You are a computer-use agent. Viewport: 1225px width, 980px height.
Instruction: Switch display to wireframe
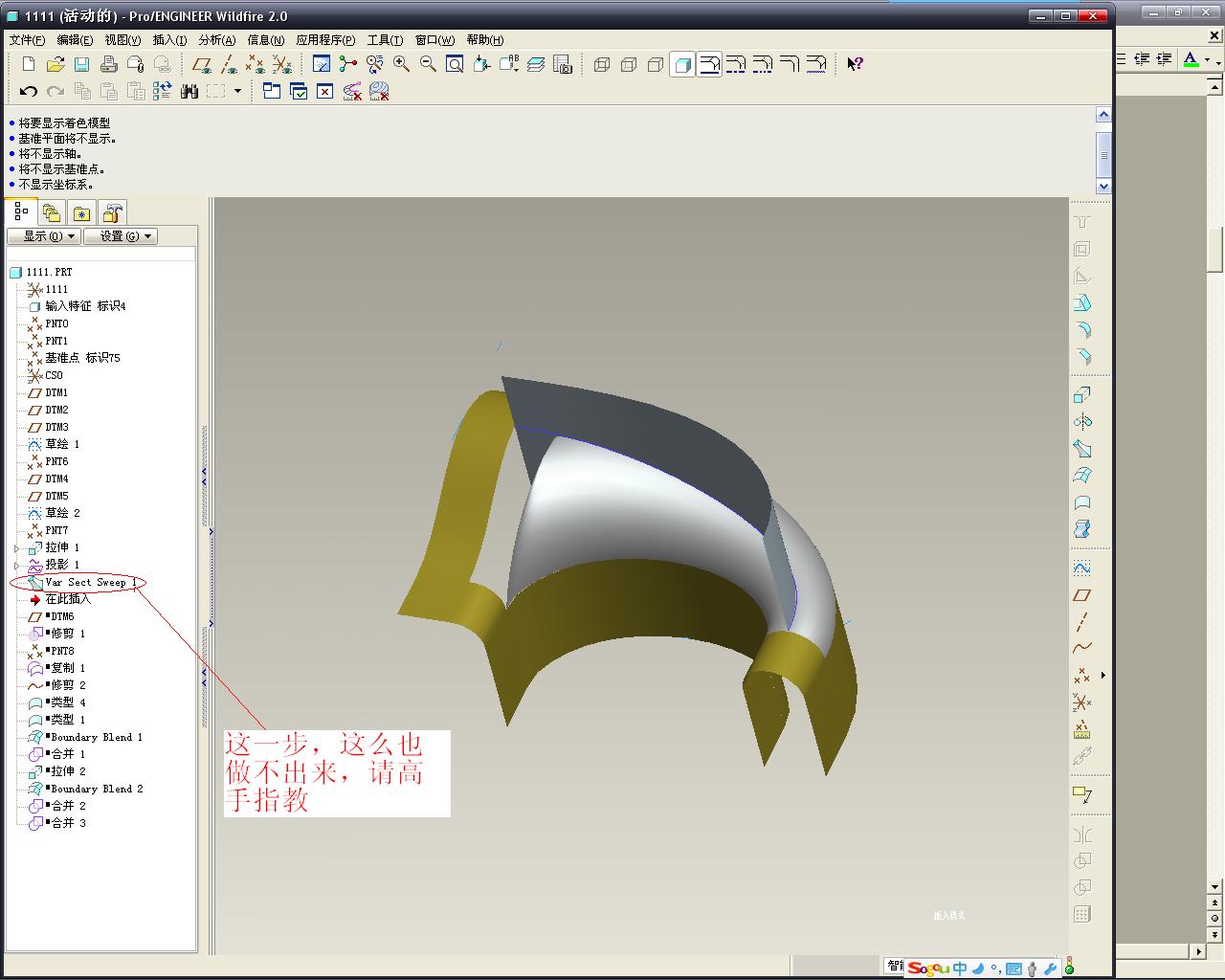tap(602, 64)
